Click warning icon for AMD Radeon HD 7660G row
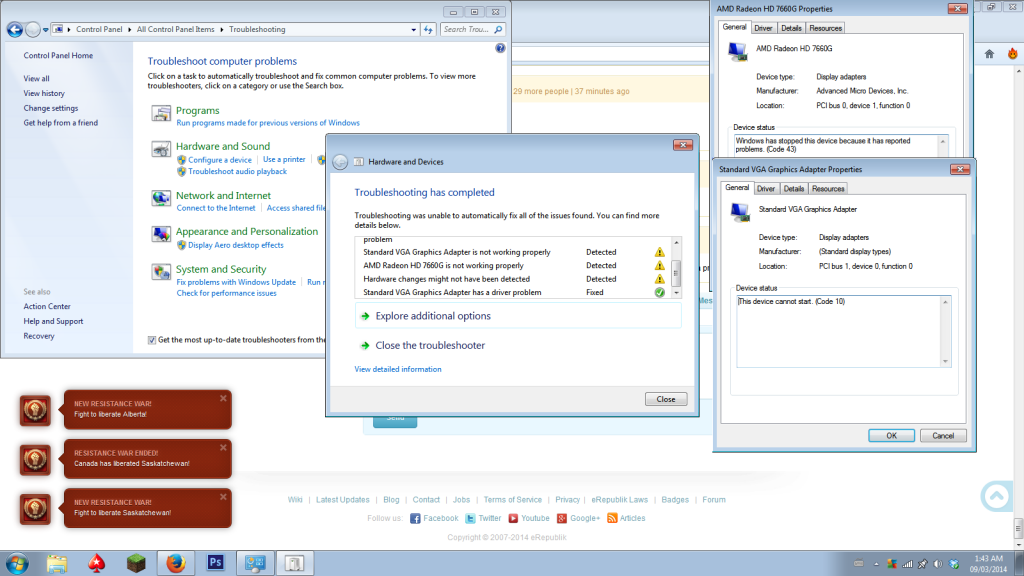Screen dimensions: 1024x576 pyautogui.click(x=660, y=266)
